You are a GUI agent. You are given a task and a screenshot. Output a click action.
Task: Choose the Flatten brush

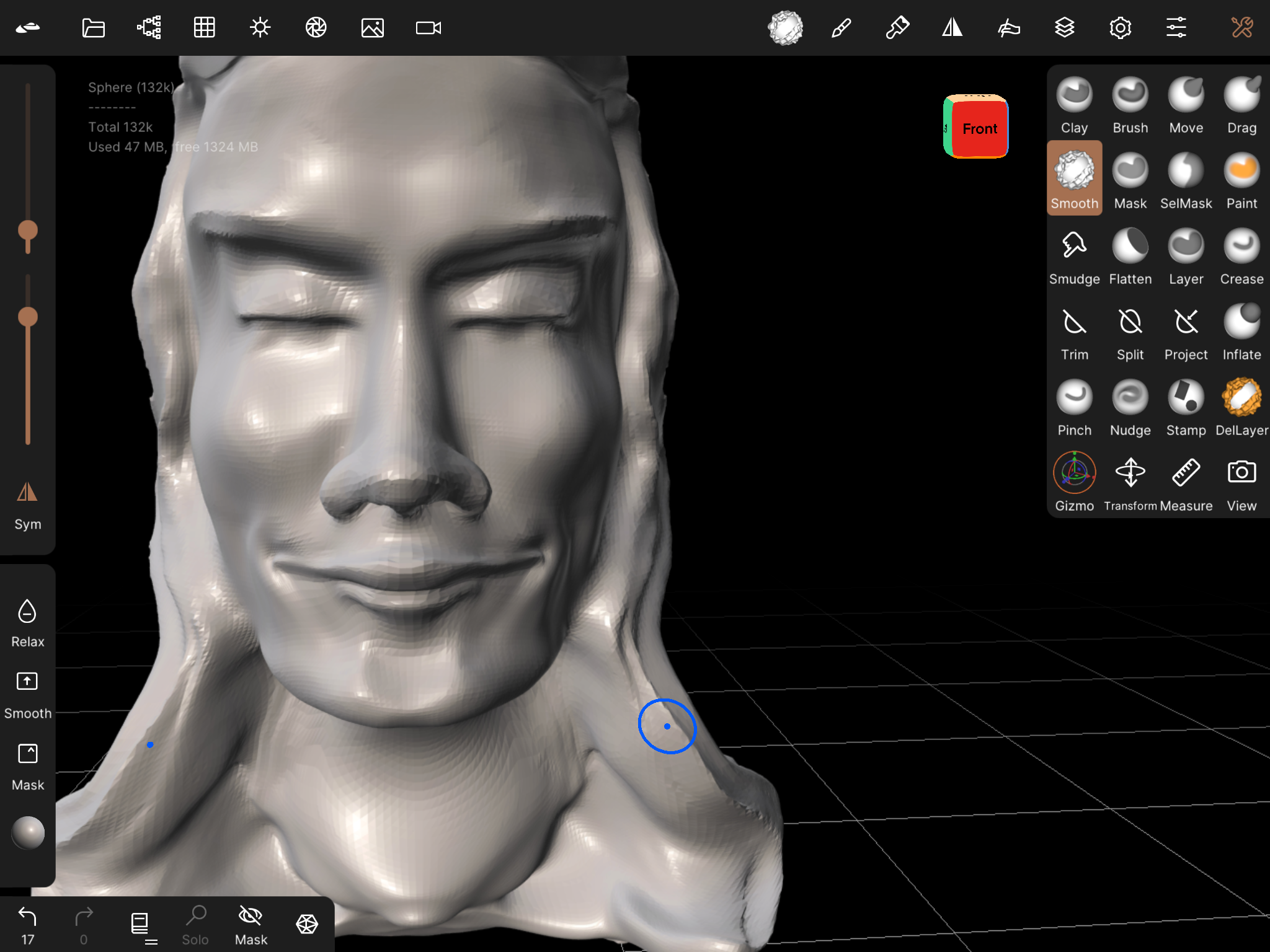click(x=1130, y=257)
